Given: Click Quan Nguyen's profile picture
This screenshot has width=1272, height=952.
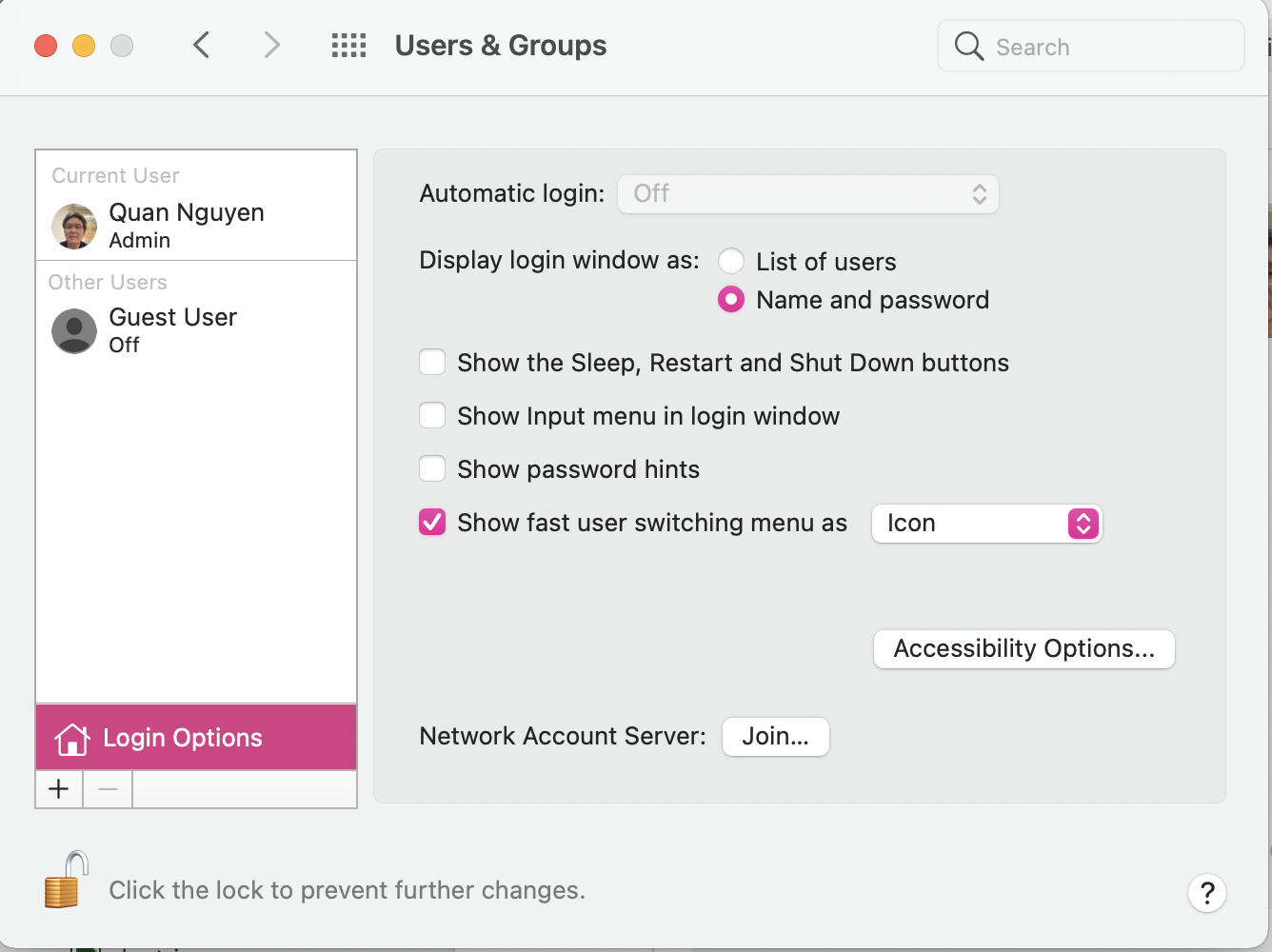Looking at the screenshot, I should (x=74, y=227).
